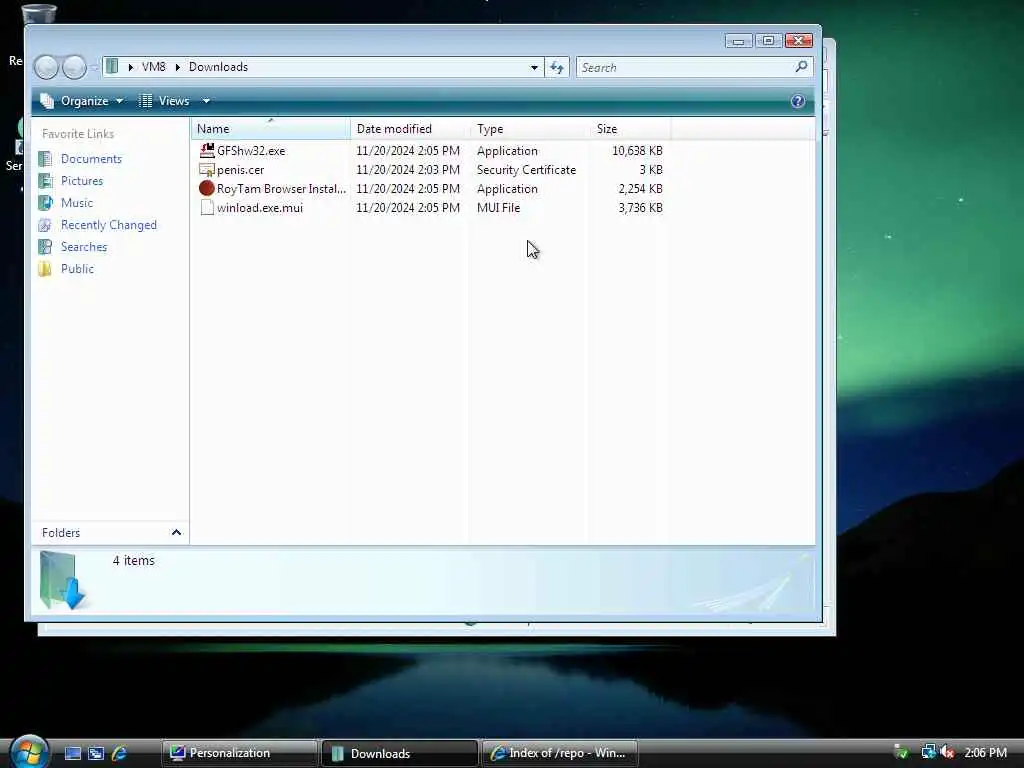This screenshot has width=1024, height=768.
Task: Click the Refresh arrows button by address bar
Action: pos(556,67)
